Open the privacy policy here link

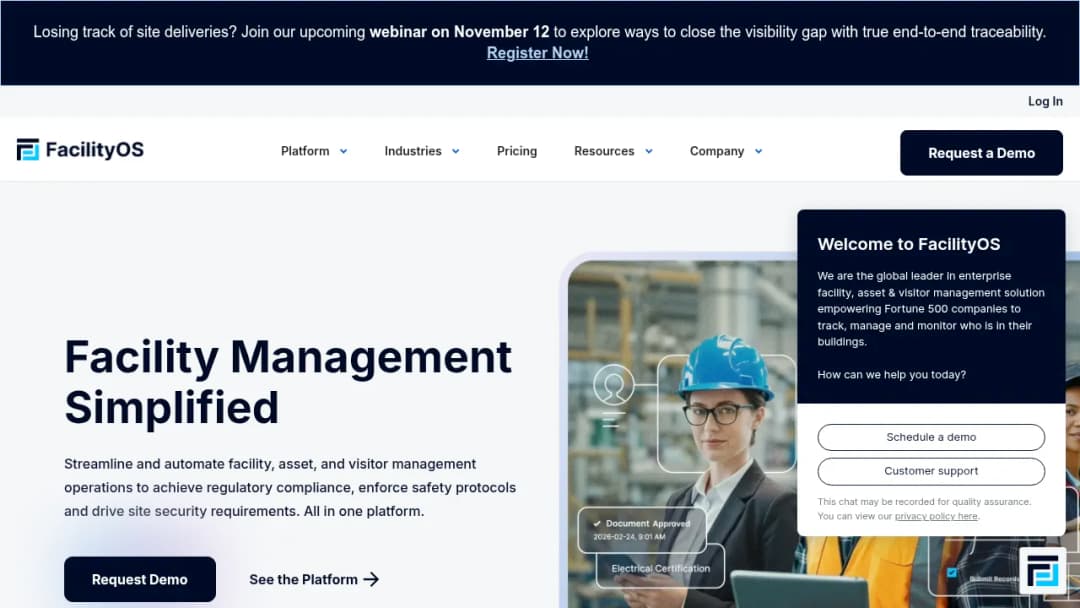pyautogui.click(x=936, y=516)
